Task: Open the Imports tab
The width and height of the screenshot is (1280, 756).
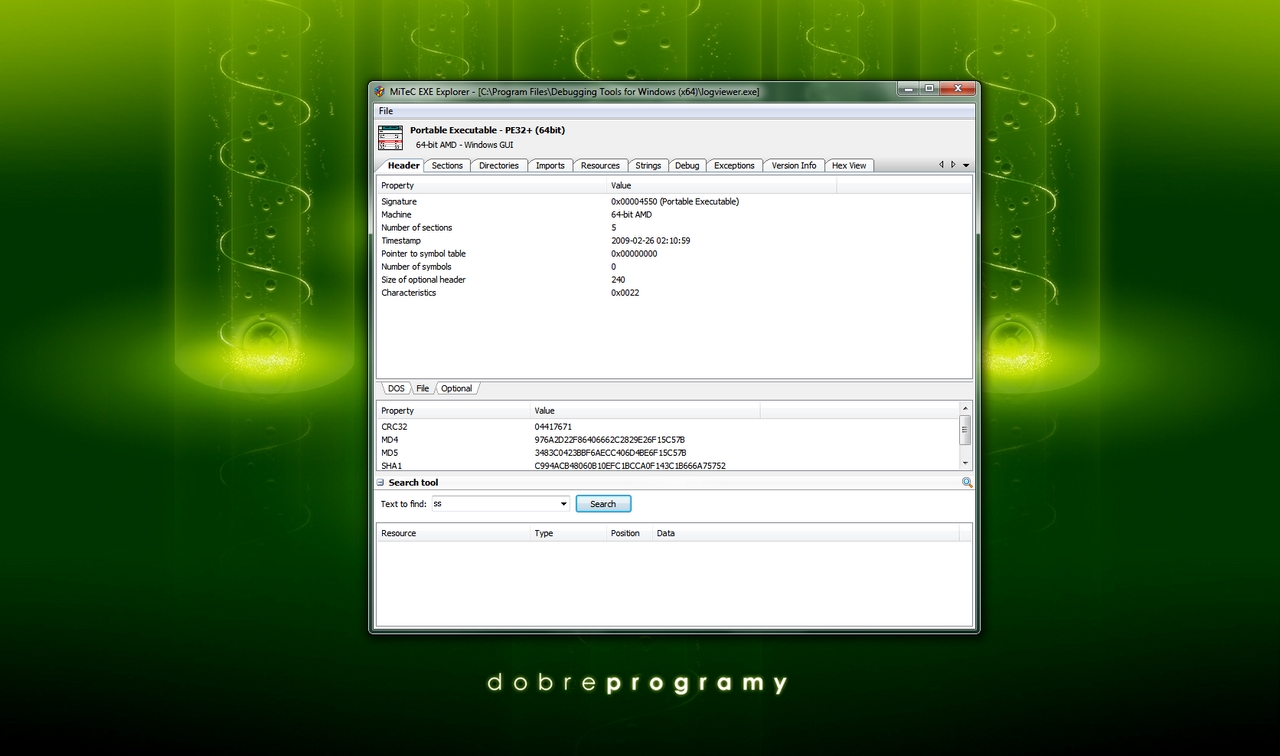Action: [x=549, y=166]
